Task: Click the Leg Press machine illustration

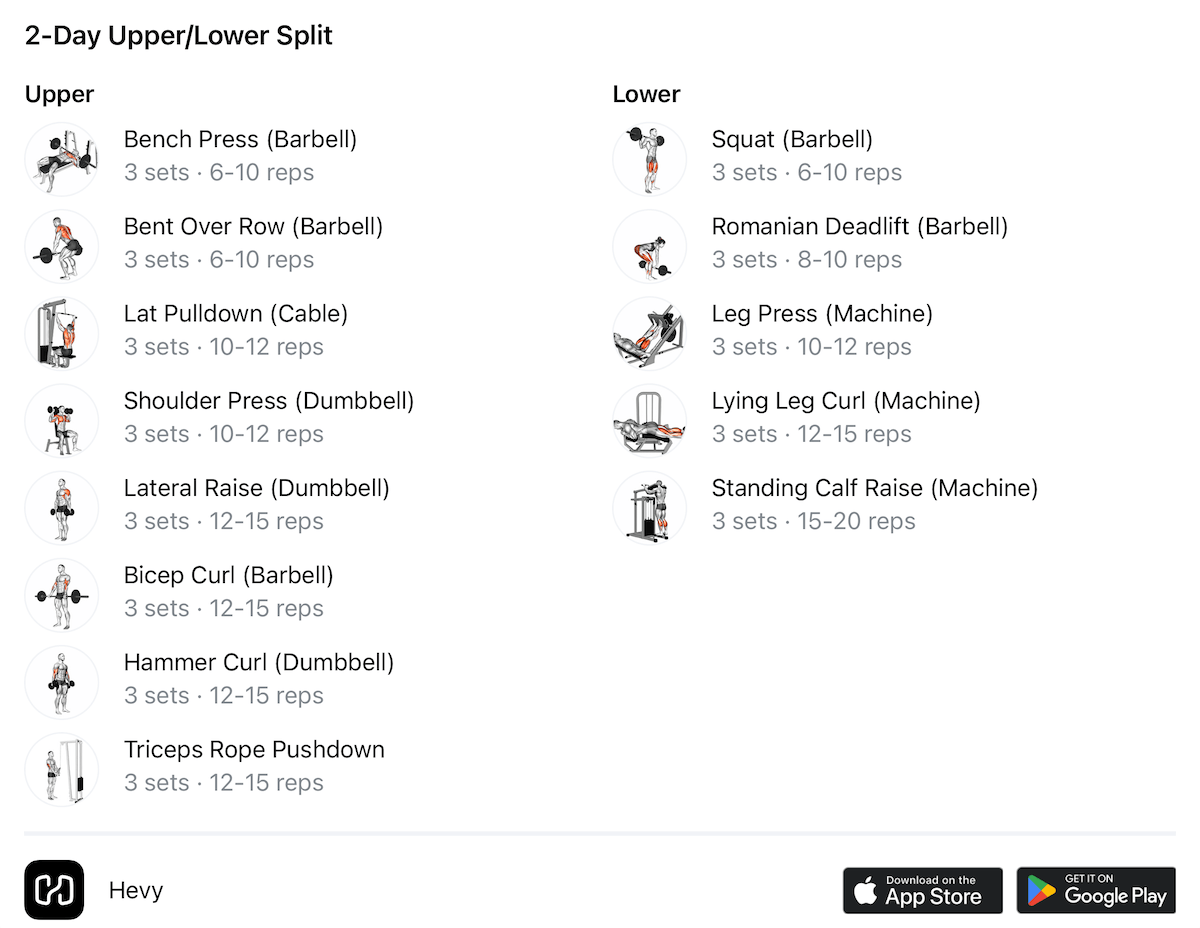Action: tap(649, 333)
